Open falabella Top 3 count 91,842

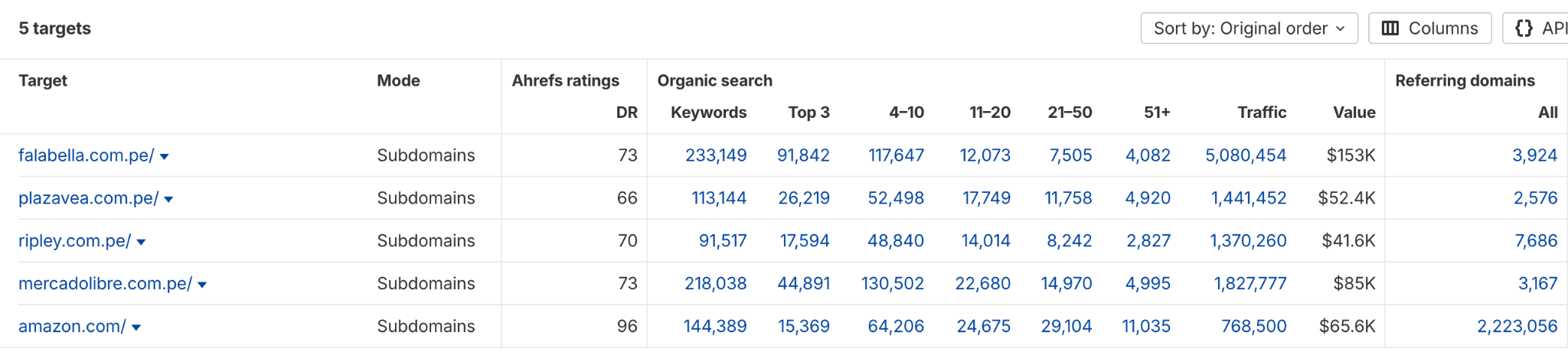[x=803, y=155]
